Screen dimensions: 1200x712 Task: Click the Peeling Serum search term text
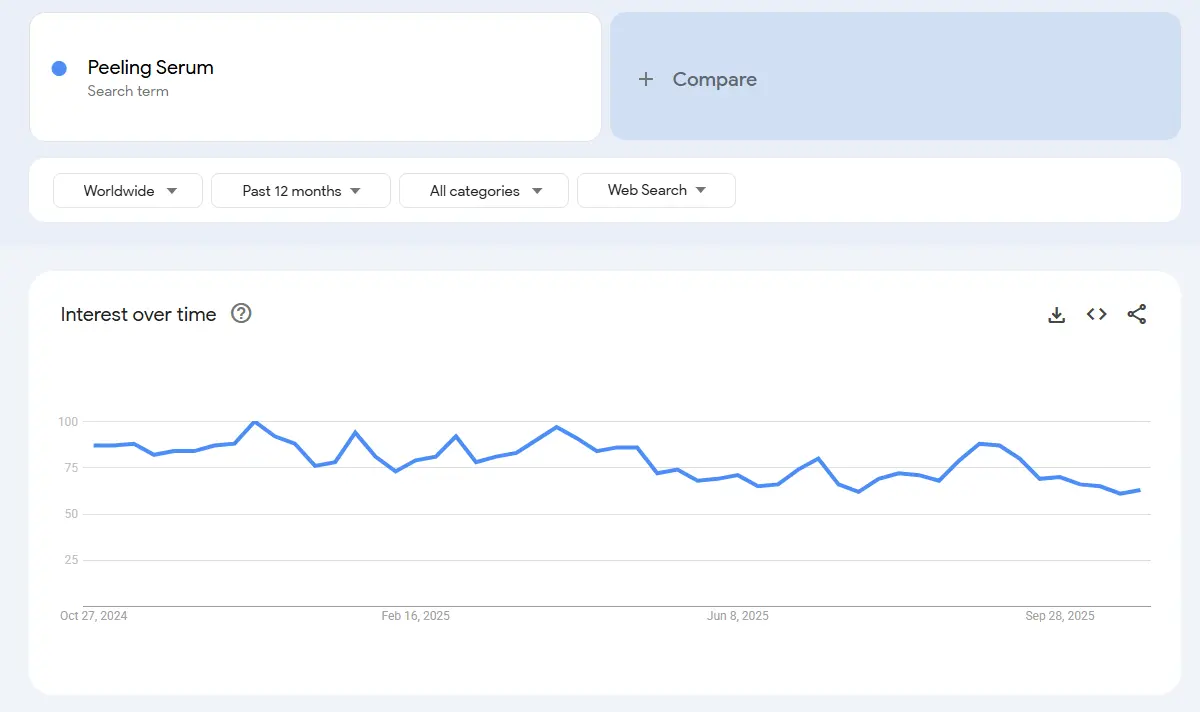click(150, 68)
